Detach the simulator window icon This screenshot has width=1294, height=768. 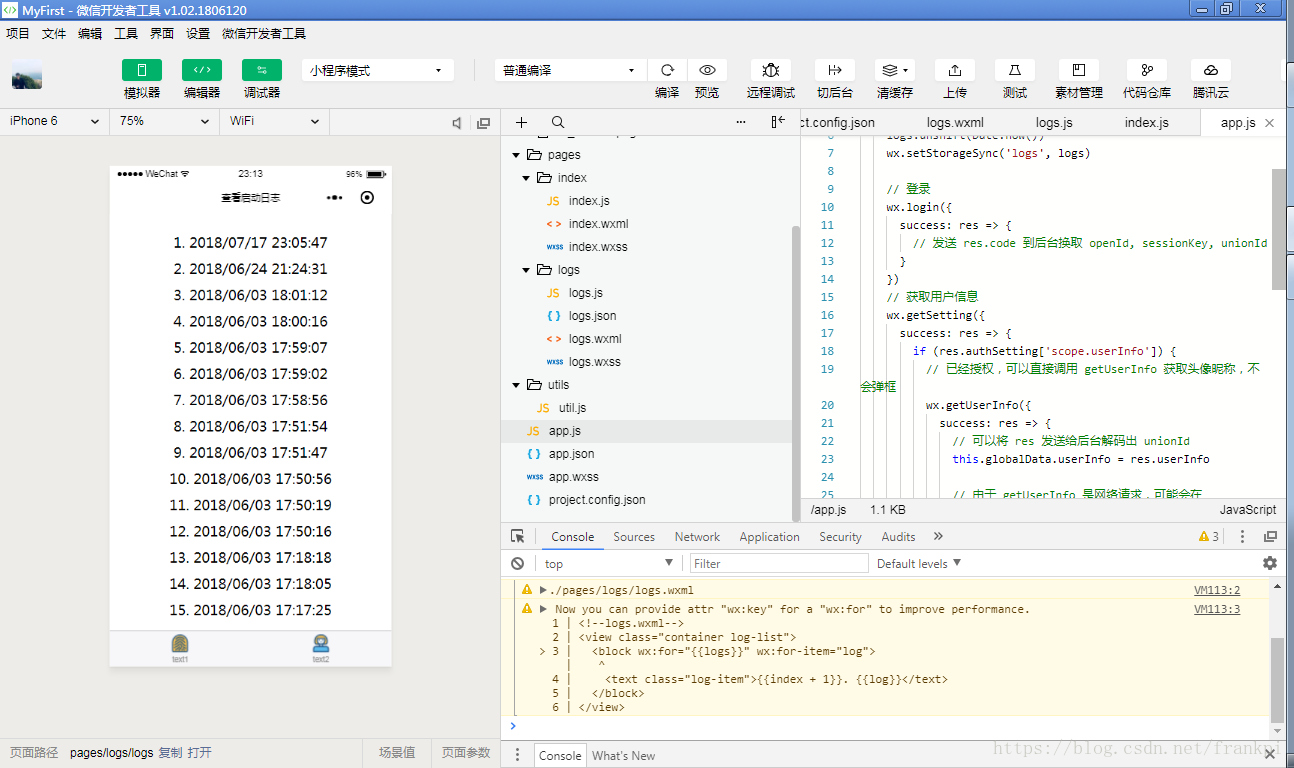click(x=484, y=123)
